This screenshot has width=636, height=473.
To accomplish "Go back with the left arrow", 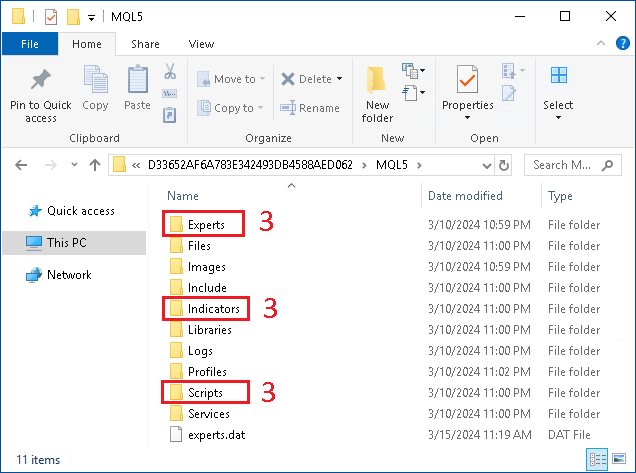I will (x=21, y=165).
